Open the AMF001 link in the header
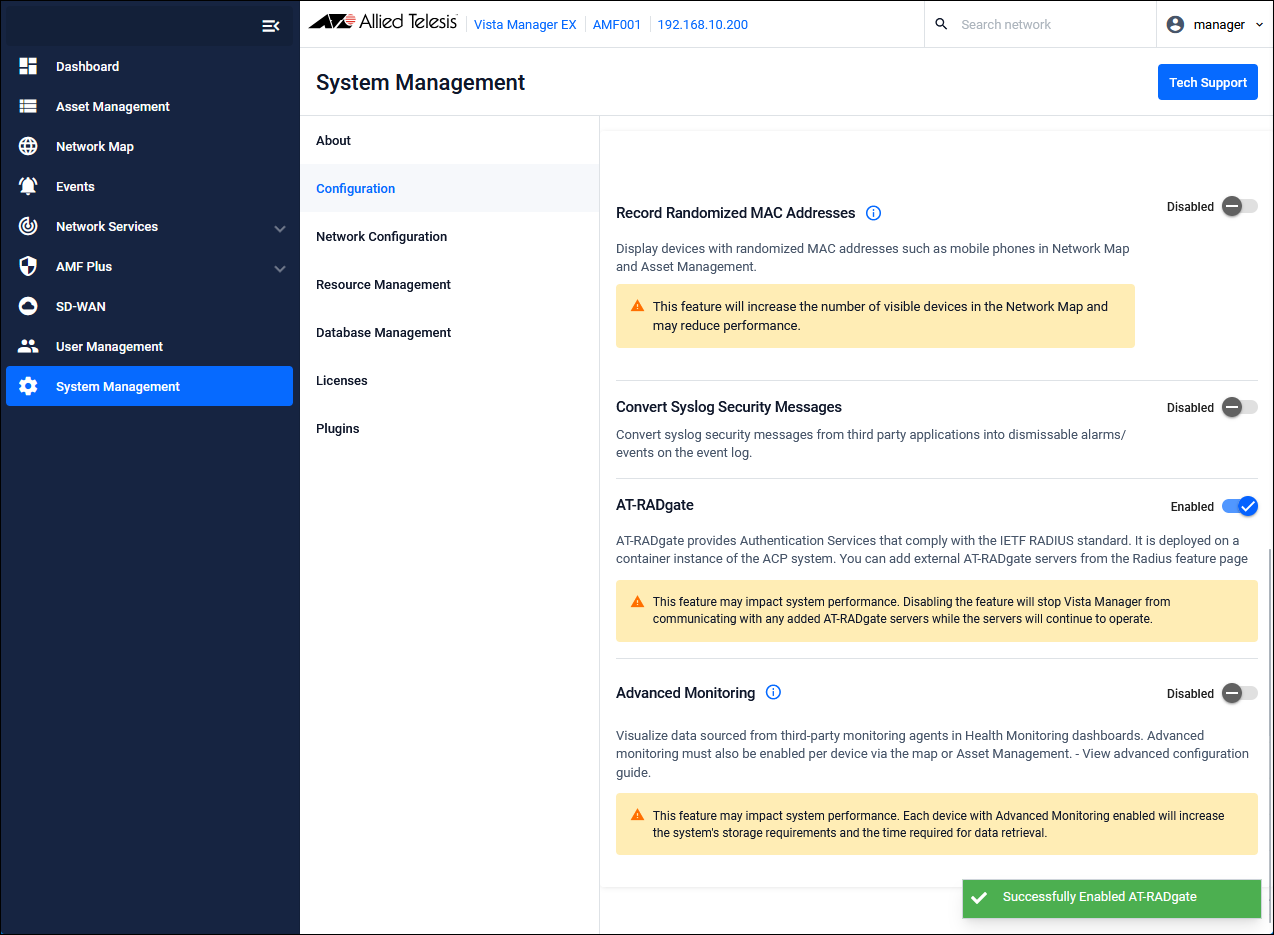This screenshot has height=935, width=1274. (617, 24)
